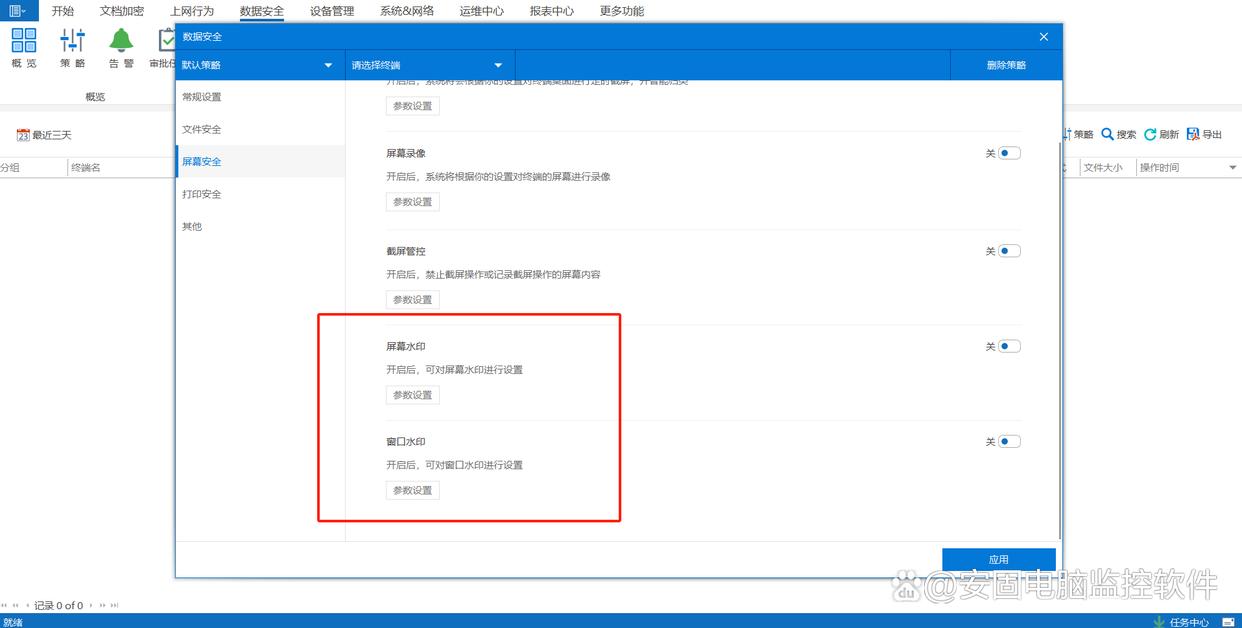The image size is (1242, 628).
Task: Open the 概览 overview icon in ribbon
Action: click(x=24, y=41)
